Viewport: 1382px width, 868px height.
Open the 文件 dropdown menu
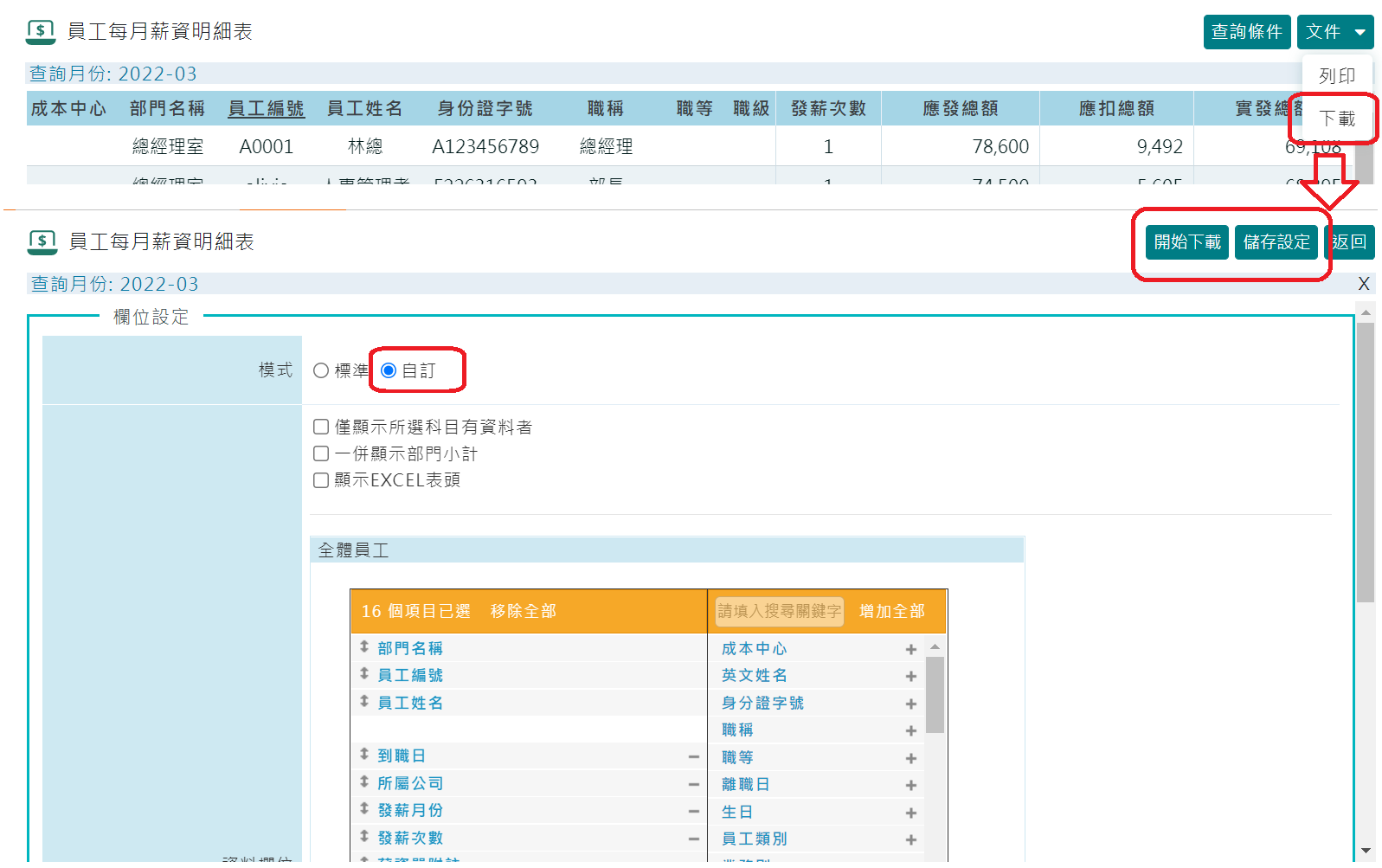tap(1335, 32)
